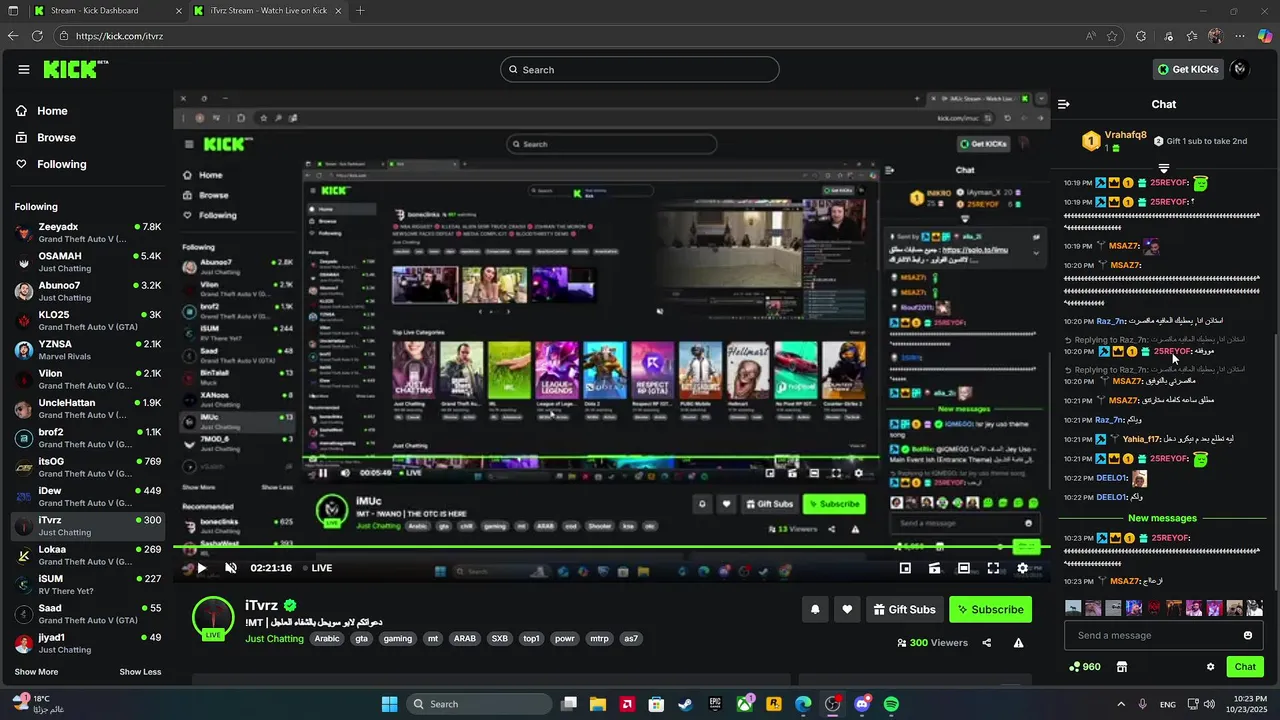Viewport: 1280px width, 720px height.
Task: Expand following list with Show More
Action: tap(36, 672)
